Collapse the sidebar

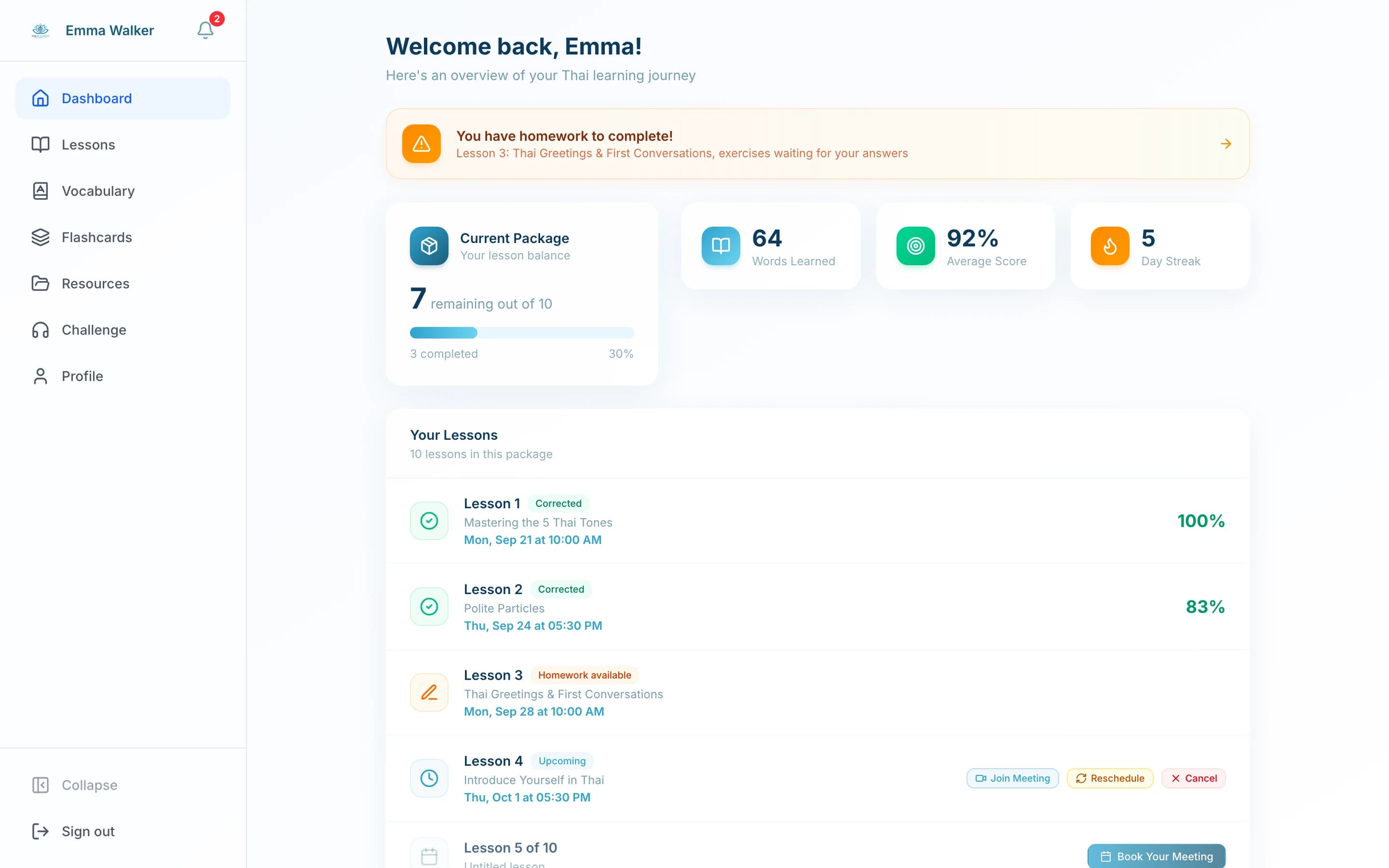click(x=123, y=785)
